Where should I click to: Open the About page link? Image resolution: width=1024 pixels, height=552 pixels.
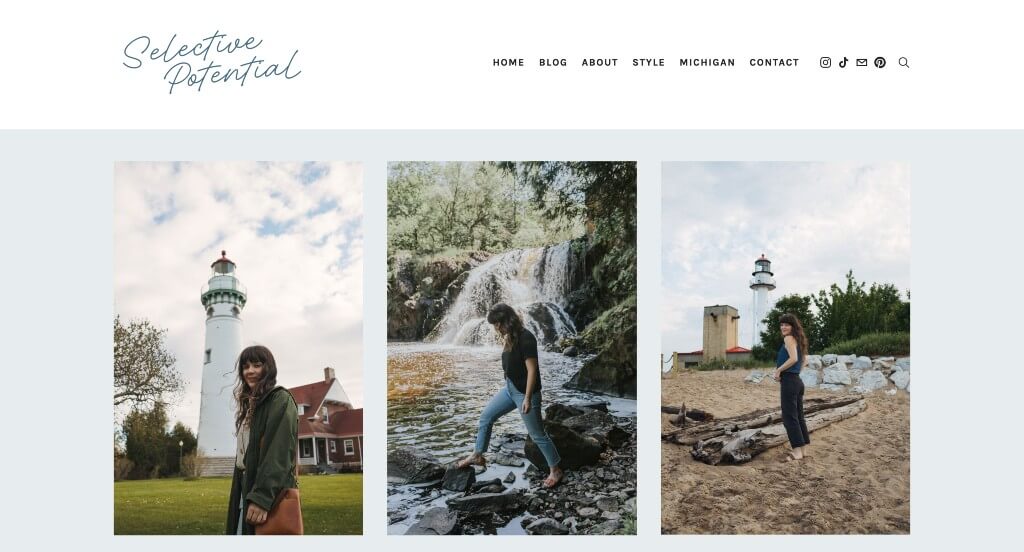[600, 63]
